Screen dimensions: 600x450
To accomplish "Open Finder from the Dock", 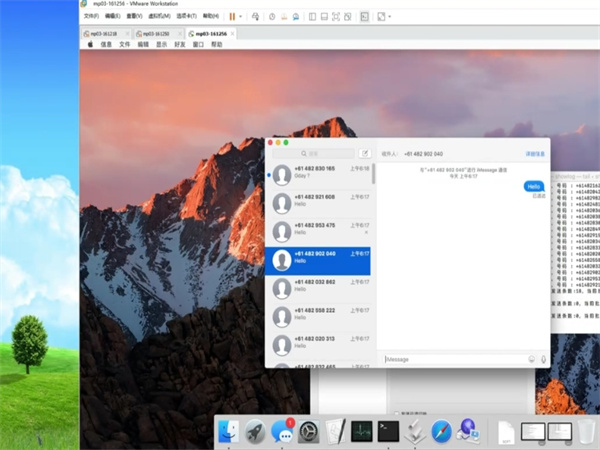I will [229, 432].
